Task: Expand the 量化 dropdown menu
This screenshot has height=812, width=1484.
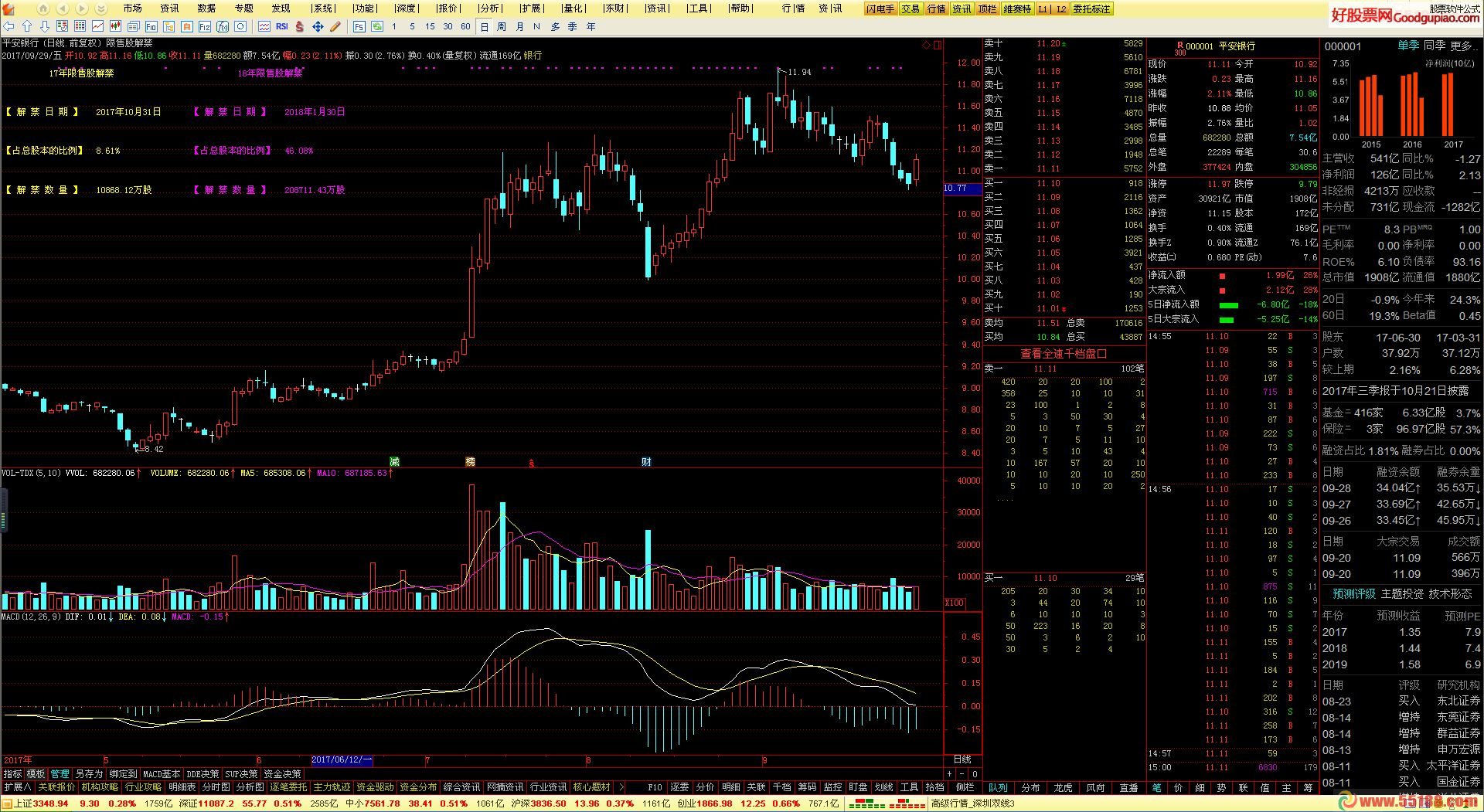Action: pyautogui.click(x=574, y=8)
